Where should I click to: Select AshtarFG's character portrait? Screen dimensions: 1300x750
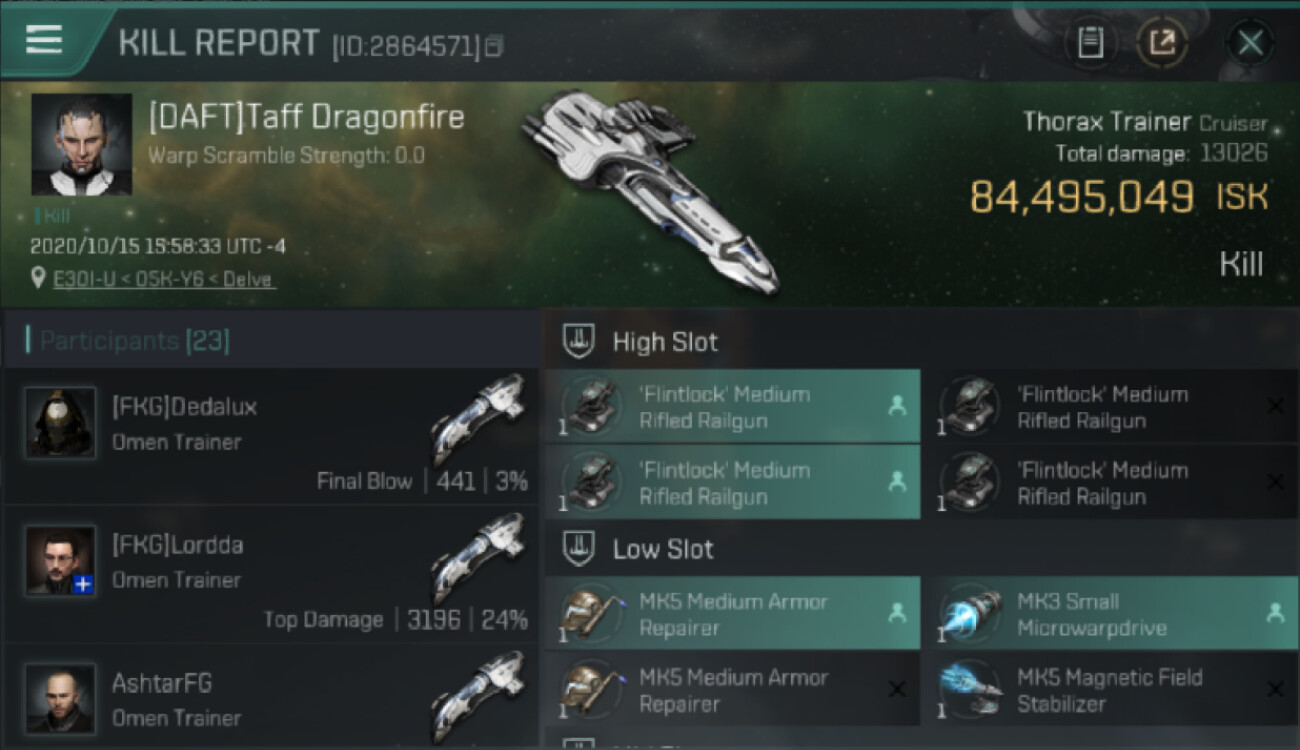click(60, 698)
